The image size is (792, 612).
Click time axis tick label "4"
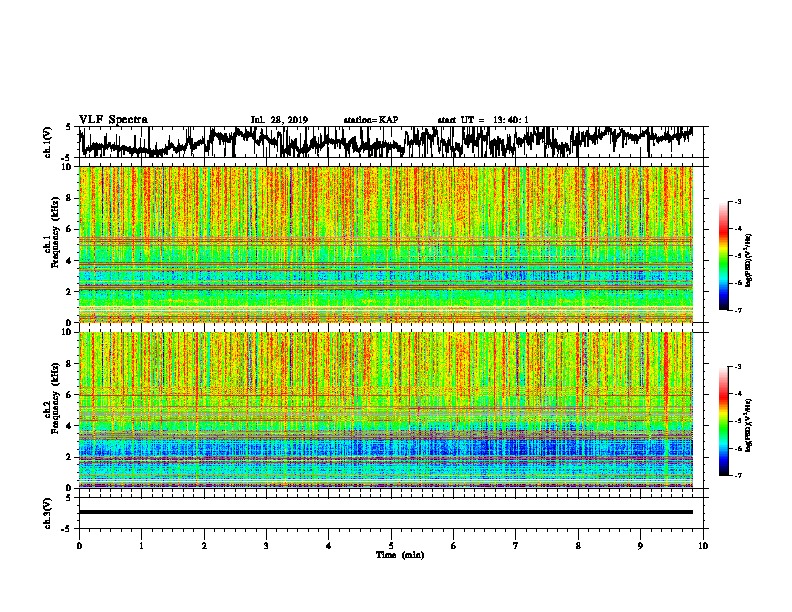pyautogui.click(x=329, y=546)
